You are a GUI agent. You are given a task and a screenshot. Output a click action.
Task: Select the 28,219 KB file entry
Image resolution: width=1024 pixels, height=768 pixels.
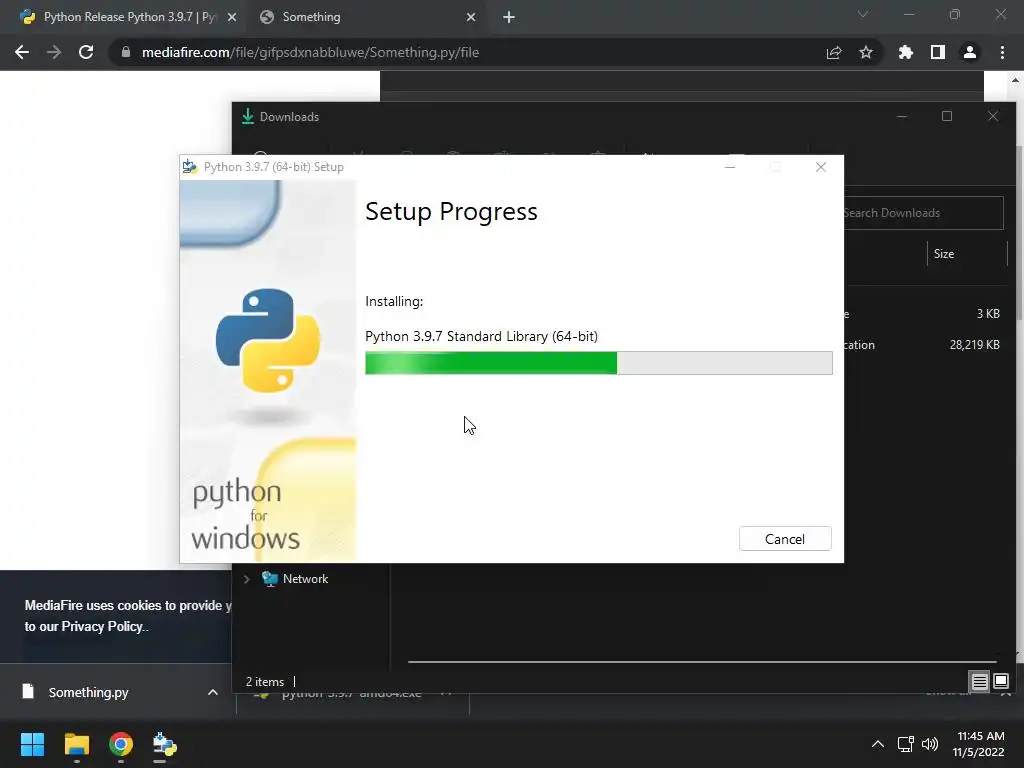[974, 345]
